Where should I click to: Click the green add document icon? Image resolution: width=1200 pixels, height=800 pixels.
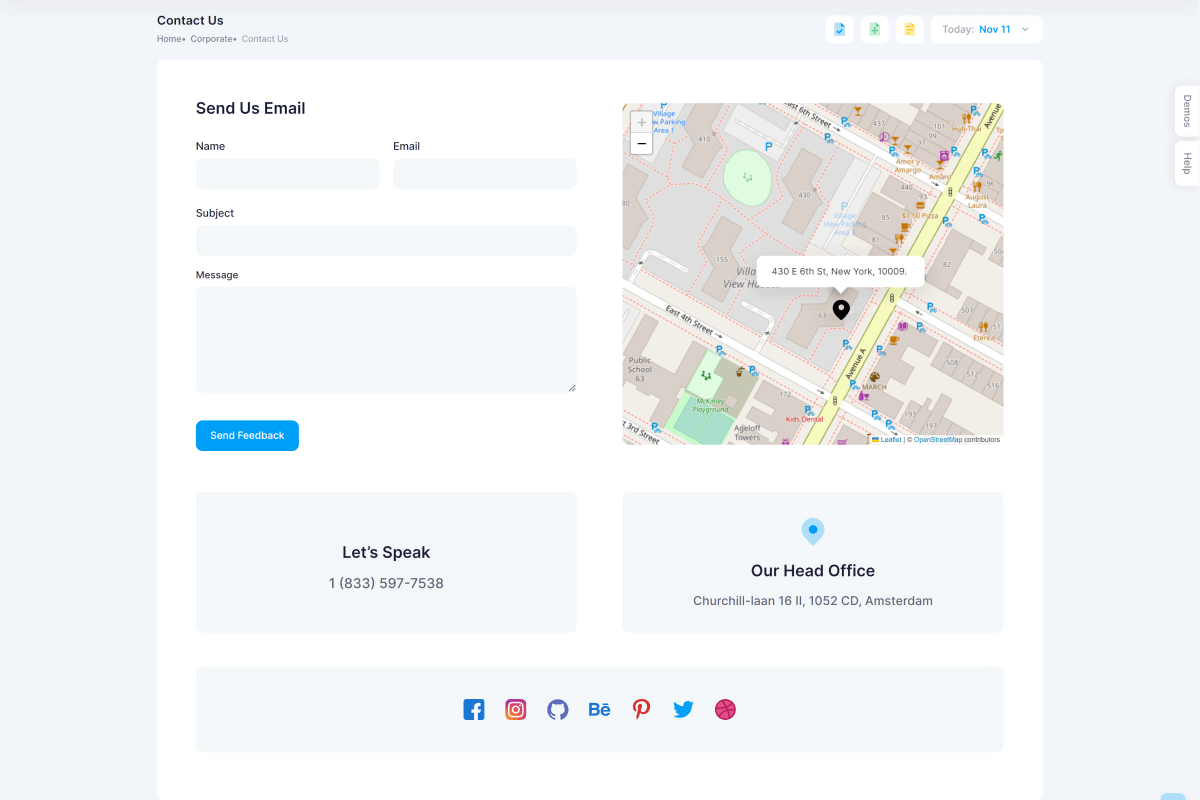click(x=874, y=30)
